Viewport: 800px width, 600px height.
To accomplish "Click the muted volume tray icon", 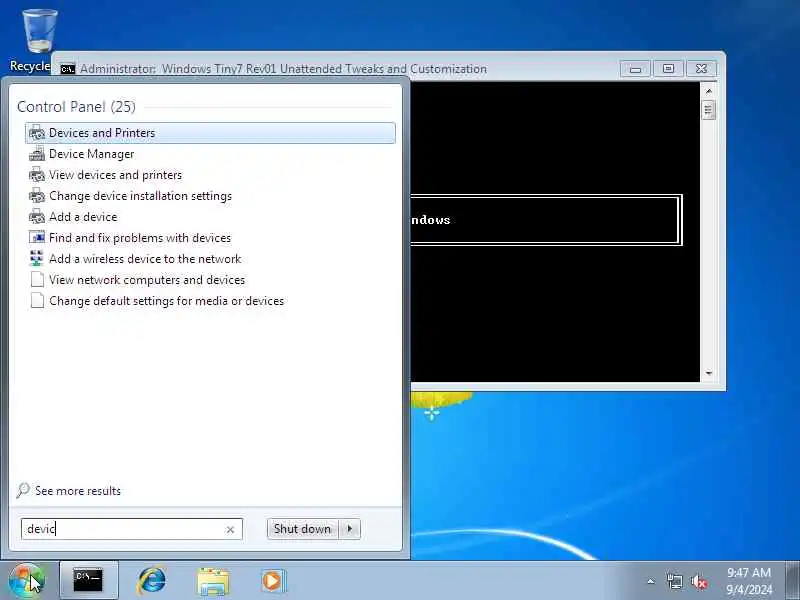I will (x=699, y=581).
